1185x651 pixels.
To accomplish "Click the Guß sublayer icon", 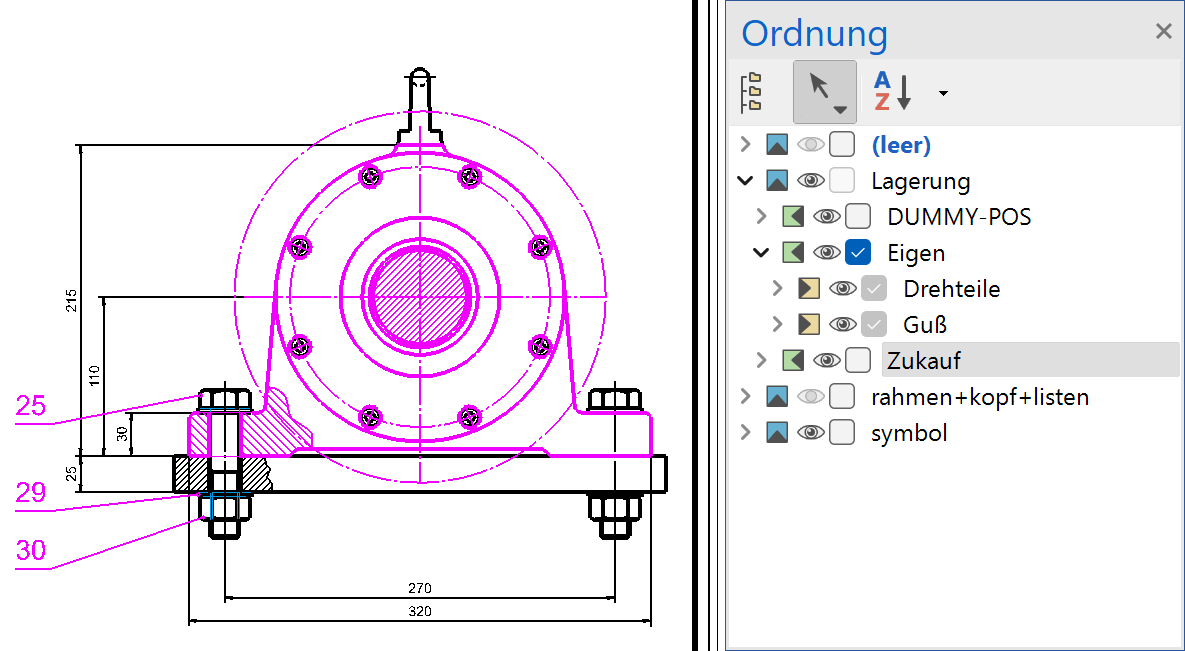I will [809, 325].
